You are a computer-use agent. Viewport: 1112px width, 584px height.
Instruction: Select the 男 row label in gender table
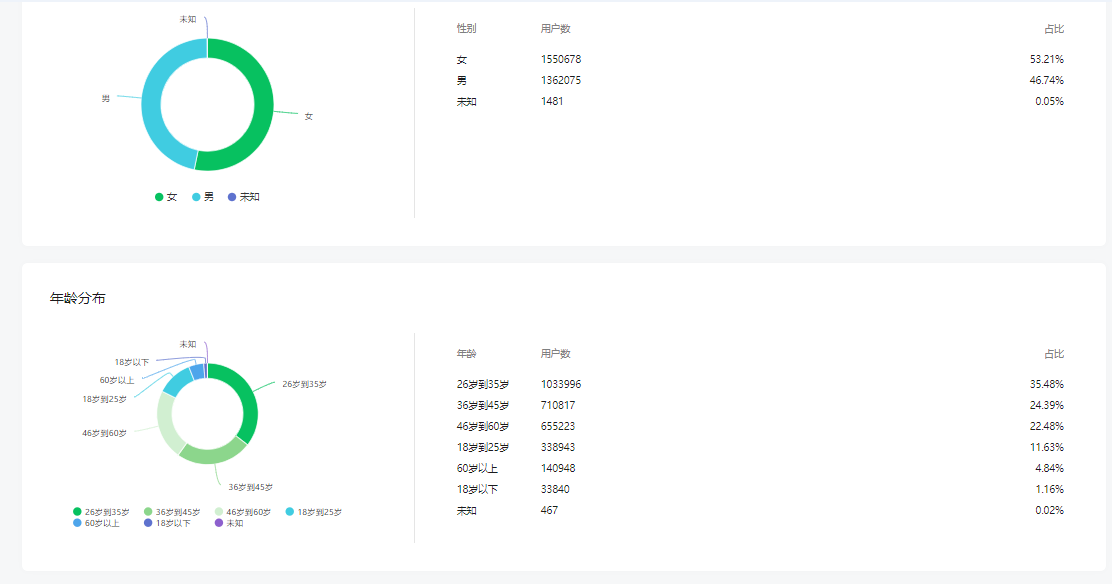(462, 80)
